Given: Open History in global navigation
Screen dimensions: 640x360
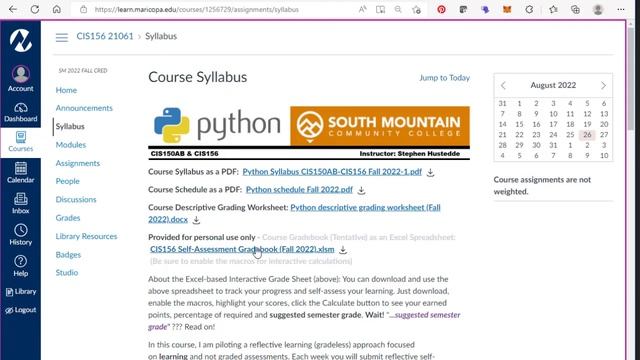Looking at the screenshot, I should click(x=21, y=235).
